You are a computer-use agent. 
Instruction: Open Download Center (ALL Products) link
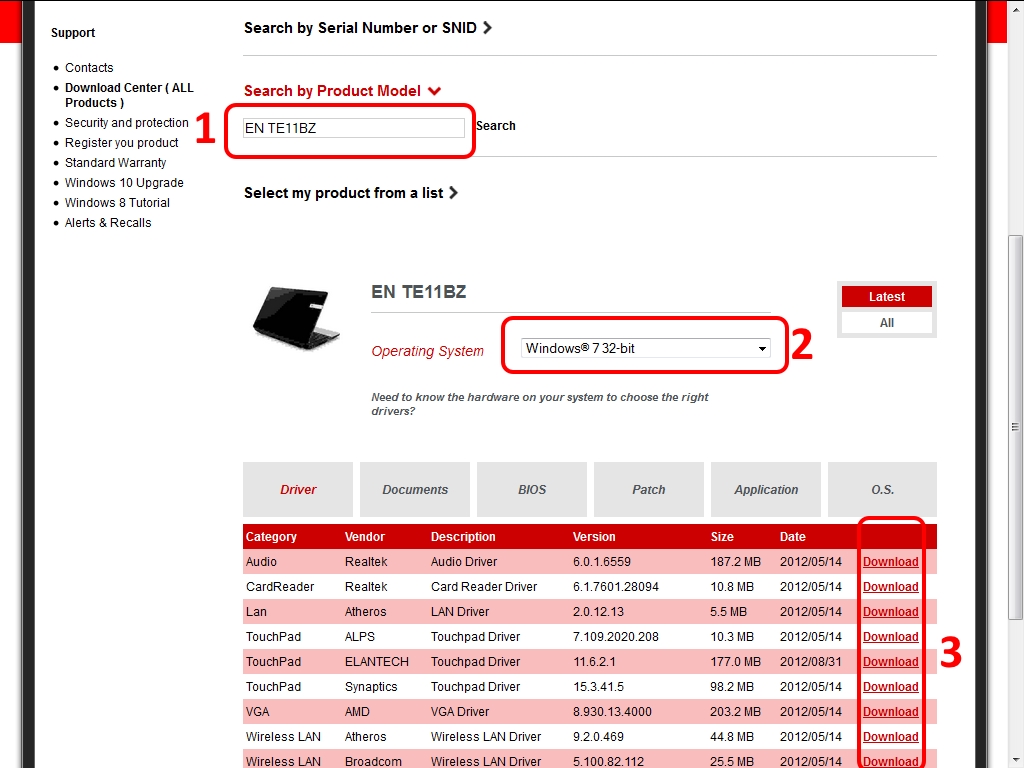tap(129, 95)
